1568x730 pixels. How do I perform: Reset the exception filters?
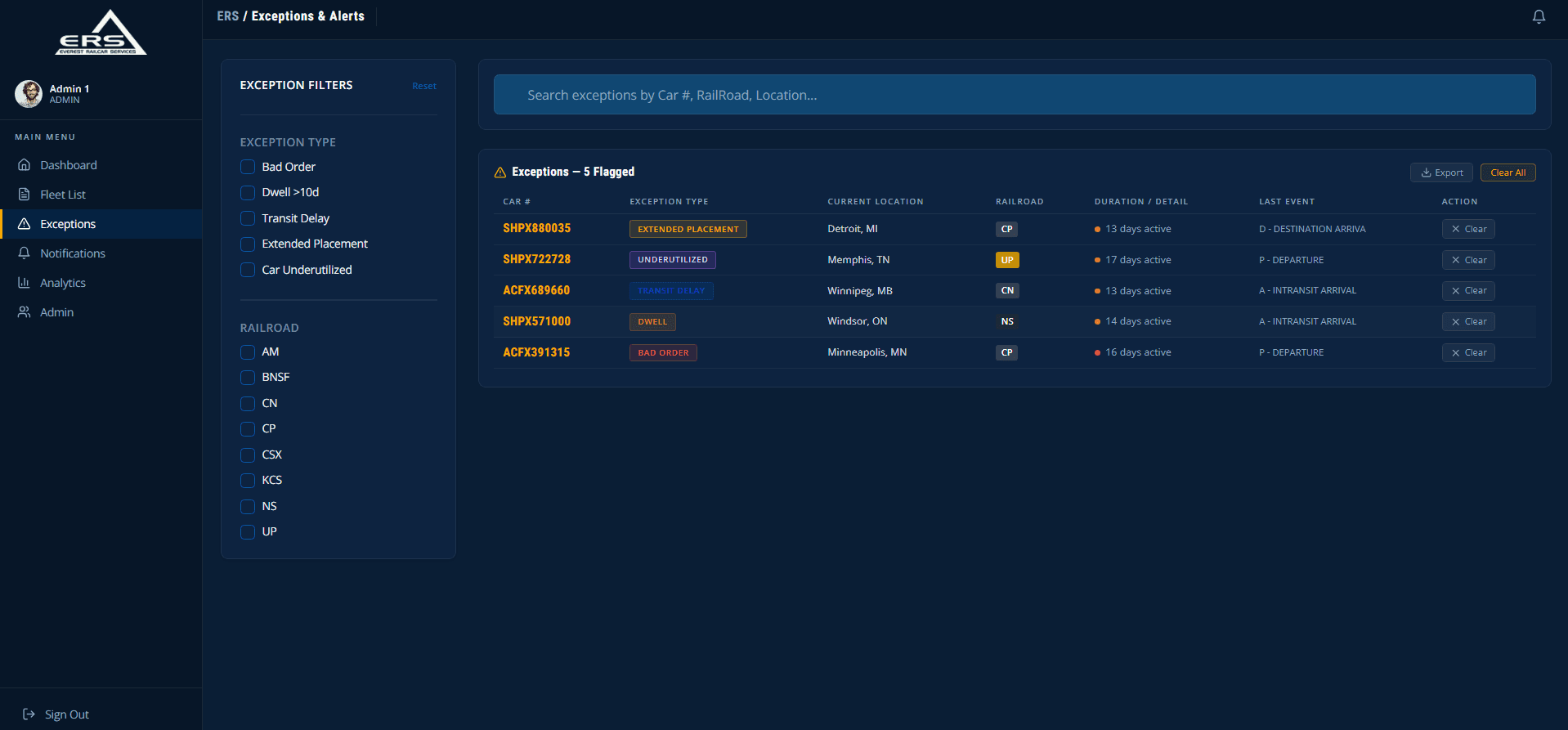click(423, 86)
